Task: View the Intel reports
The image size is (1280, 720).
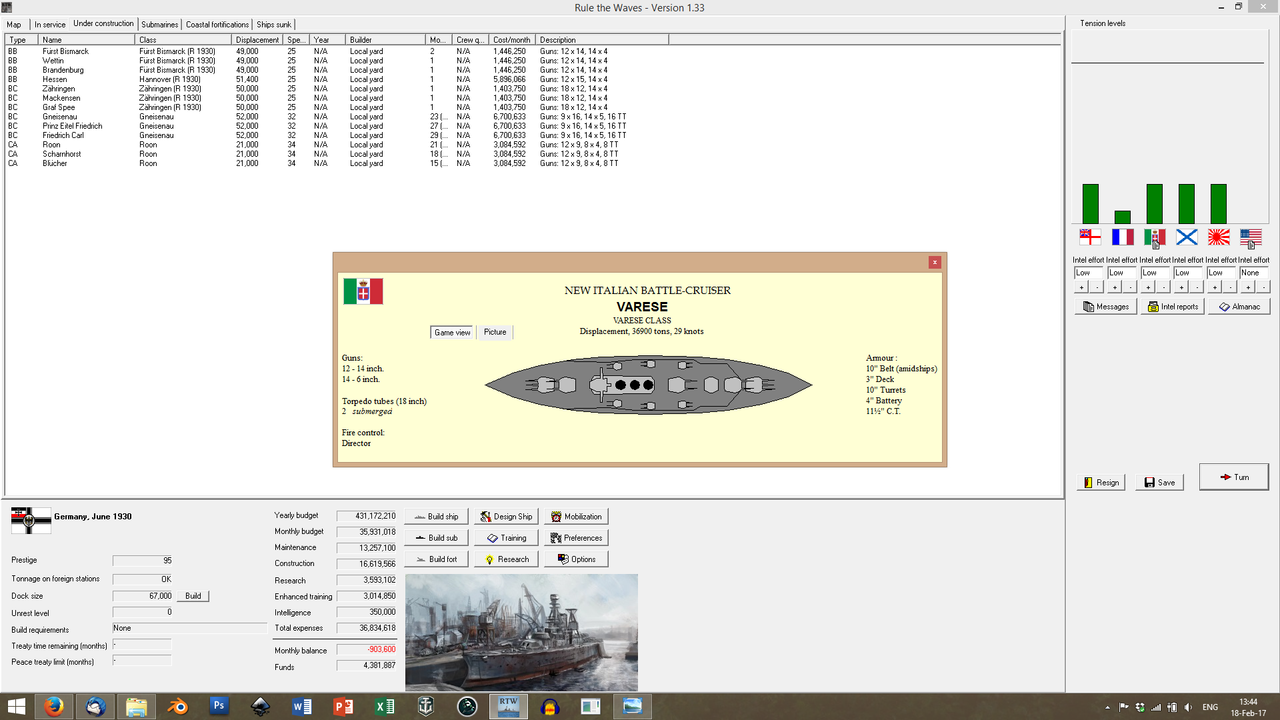Action: (x=1172, y=306)
